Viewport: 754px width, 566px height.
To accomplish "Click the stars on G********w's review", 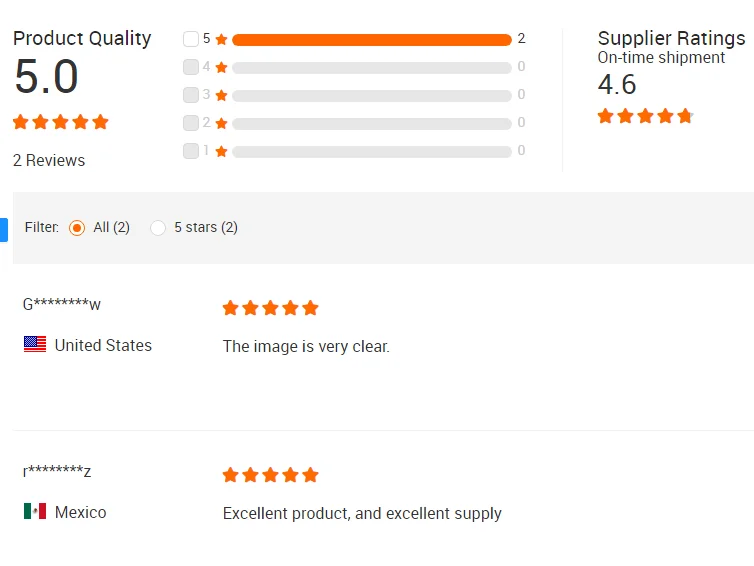I will click(x=270, y=308).
